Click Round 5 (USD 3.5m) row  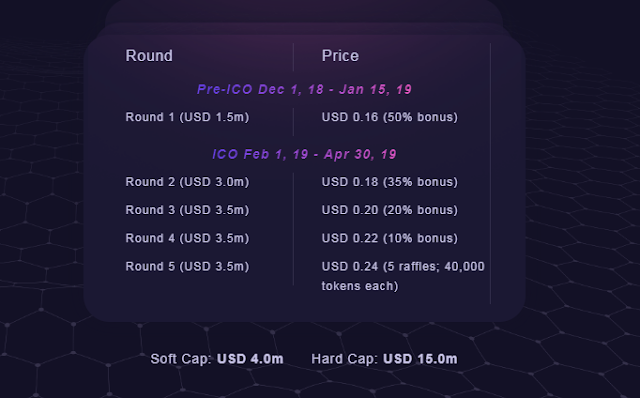(x=187, y=267)
